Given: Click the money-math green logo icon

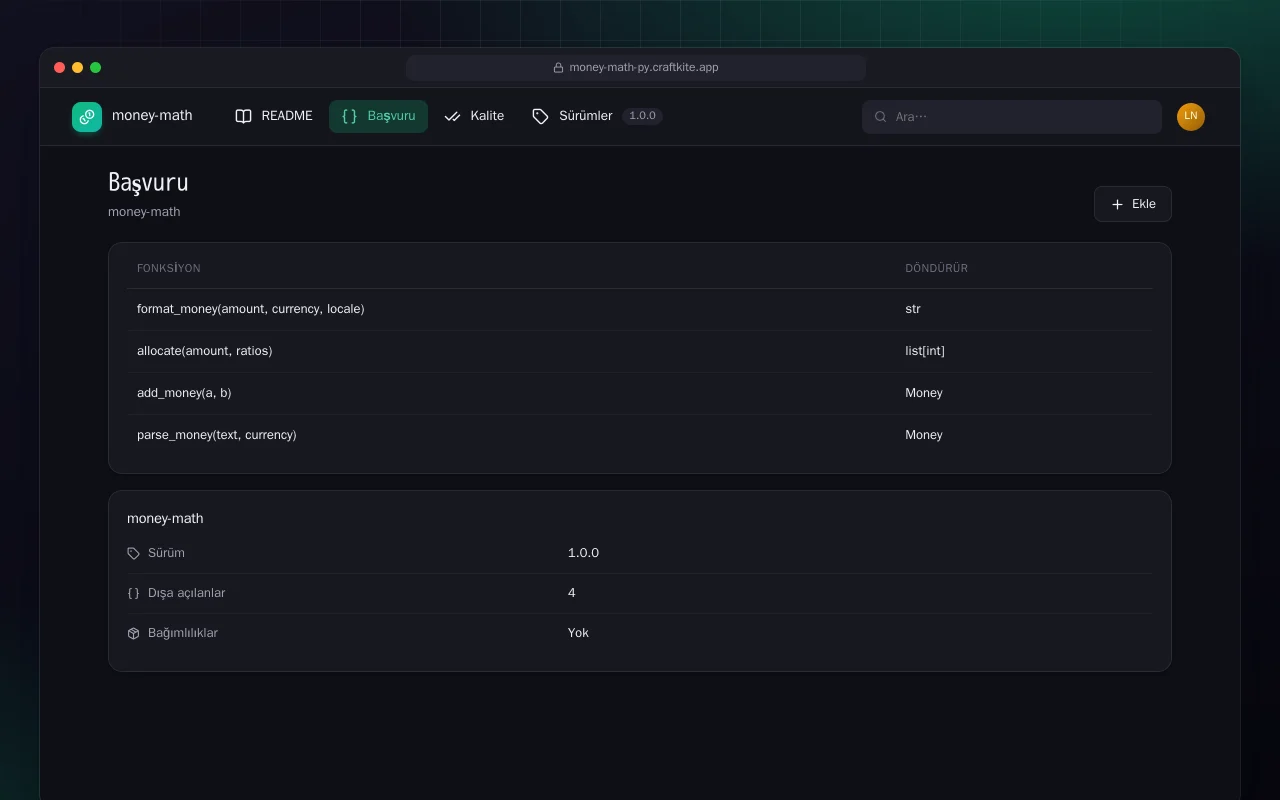Looking at the screenshot, I should tap(87, 117).
